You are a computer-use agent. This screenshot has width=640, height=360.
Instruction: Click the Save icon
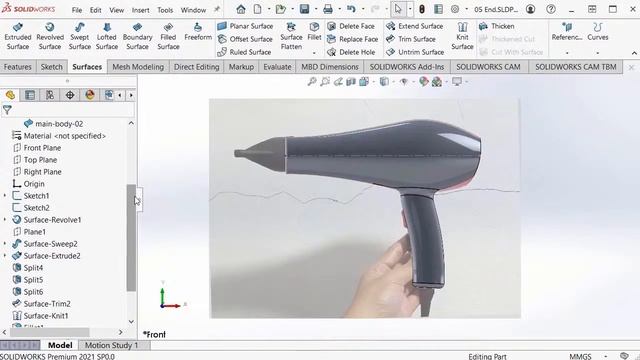(x=304, y=9)
